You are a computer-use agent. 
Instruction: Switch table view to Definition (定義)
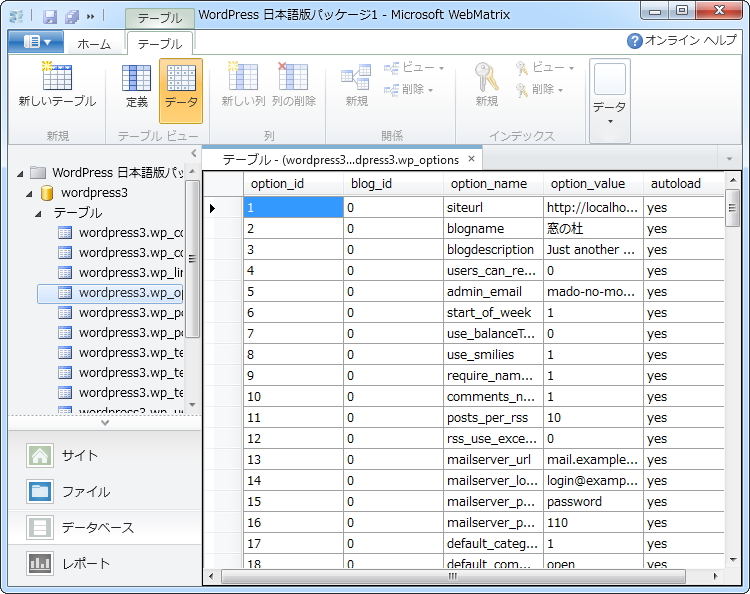pos(136,86)
